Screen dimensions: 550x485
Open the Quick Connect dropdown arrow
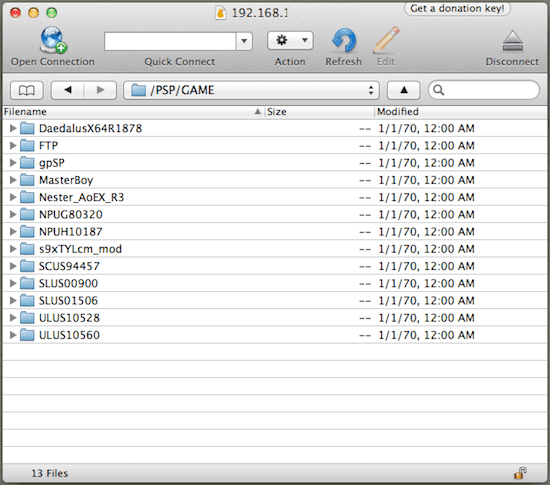244,41
